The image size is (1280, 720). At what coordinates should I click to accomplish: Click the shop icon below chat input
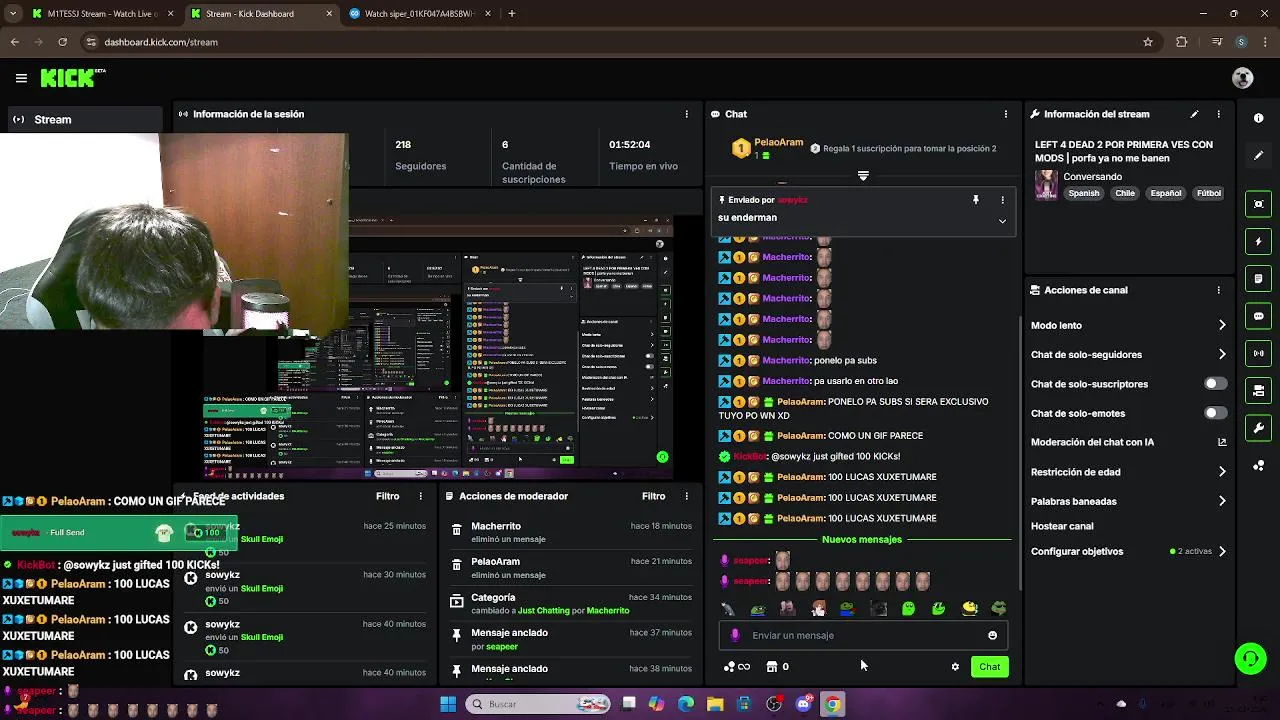pyautogui.click(x=772, y=667)
